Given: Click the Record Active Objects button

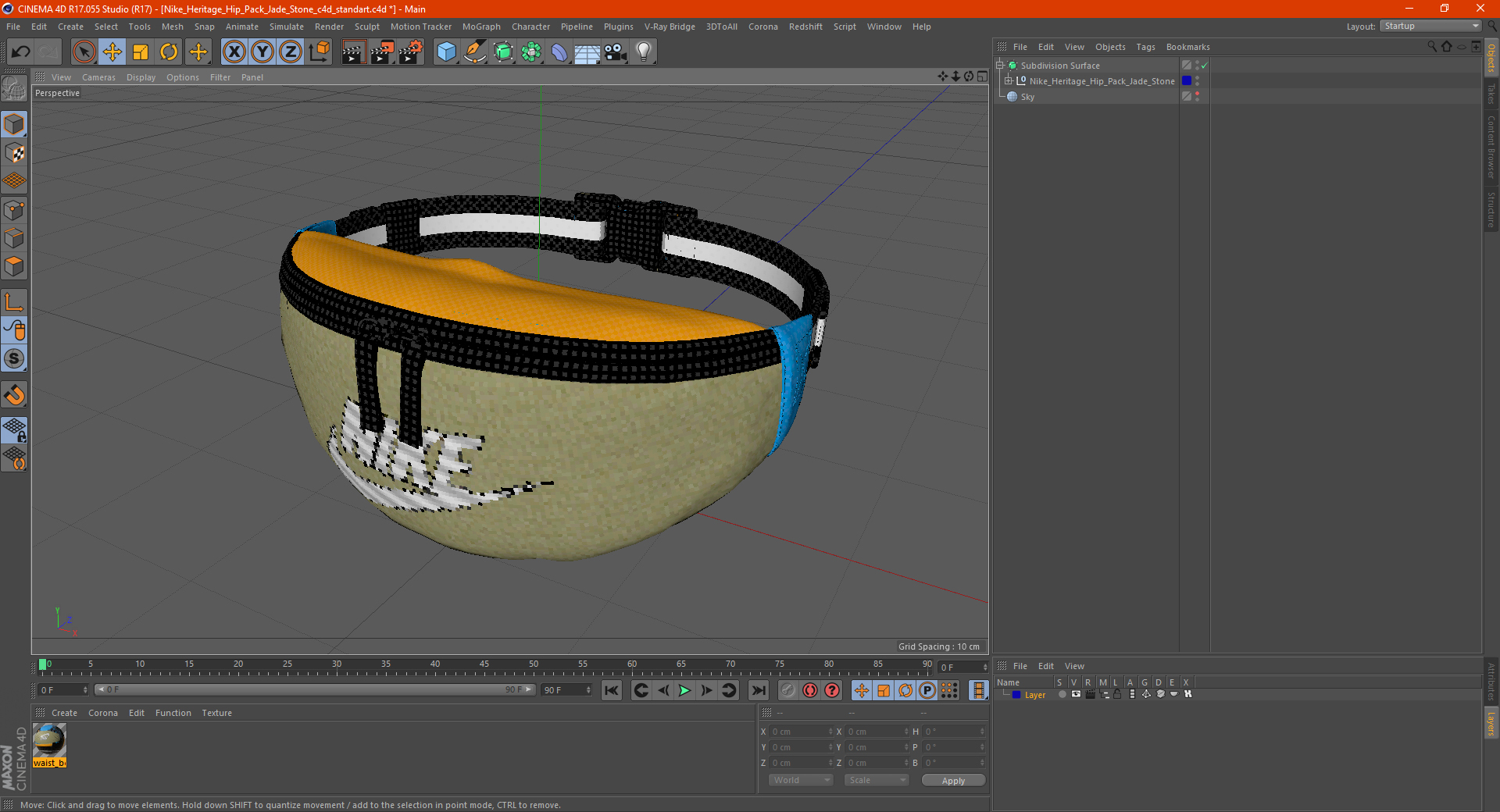Looking at the screenshot, I should click(788, 690).
